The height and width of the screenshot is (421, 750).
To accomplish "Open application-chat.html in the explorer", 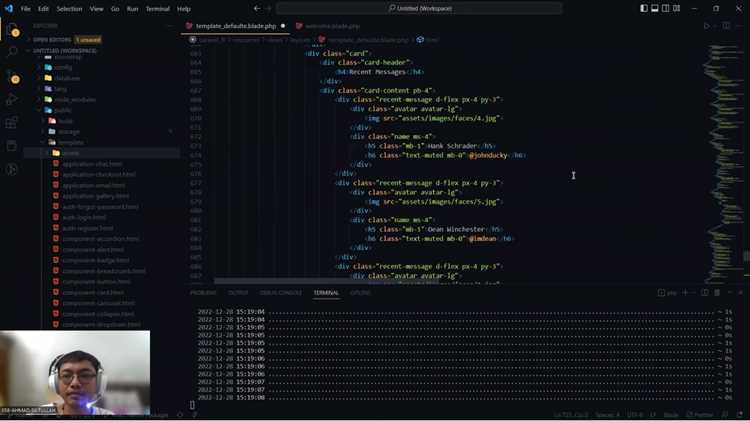I will [x=92, y=164].
